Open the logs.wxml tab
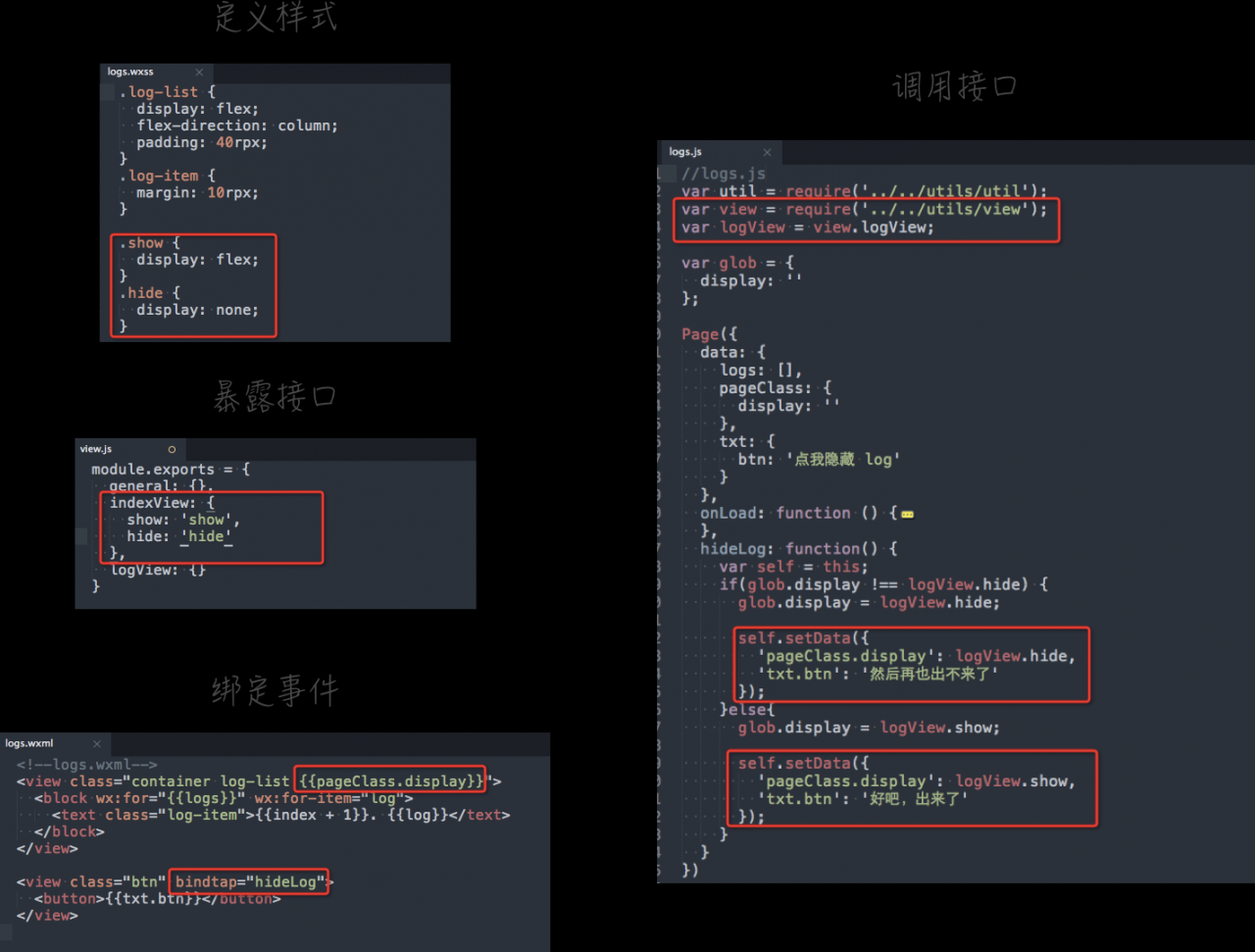The width and height of the screenshot is (1255, 952). pyautogui.click(x=29, y=743)
